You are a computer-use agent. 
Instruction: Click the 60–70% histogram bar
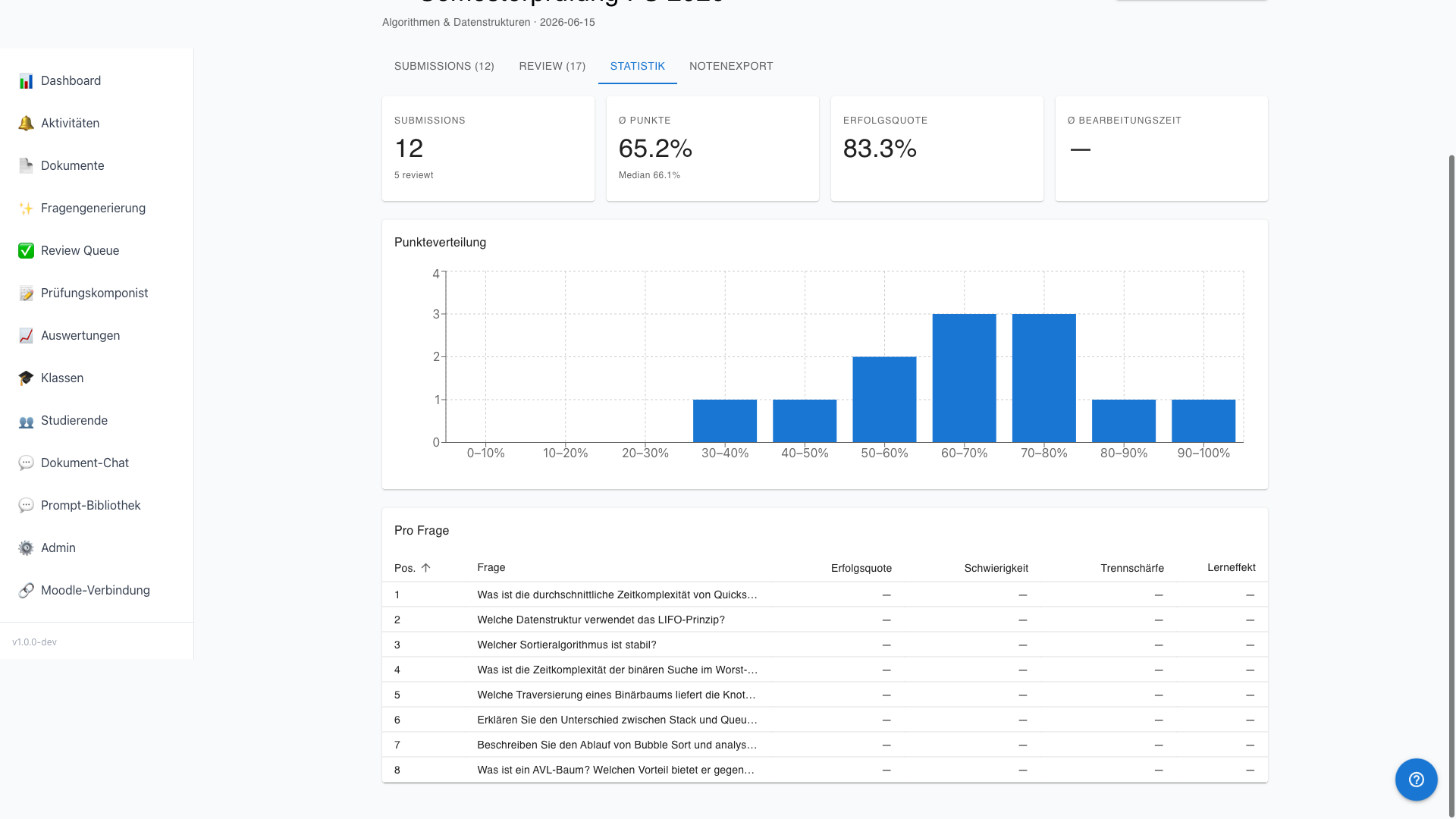pos(964,378)
